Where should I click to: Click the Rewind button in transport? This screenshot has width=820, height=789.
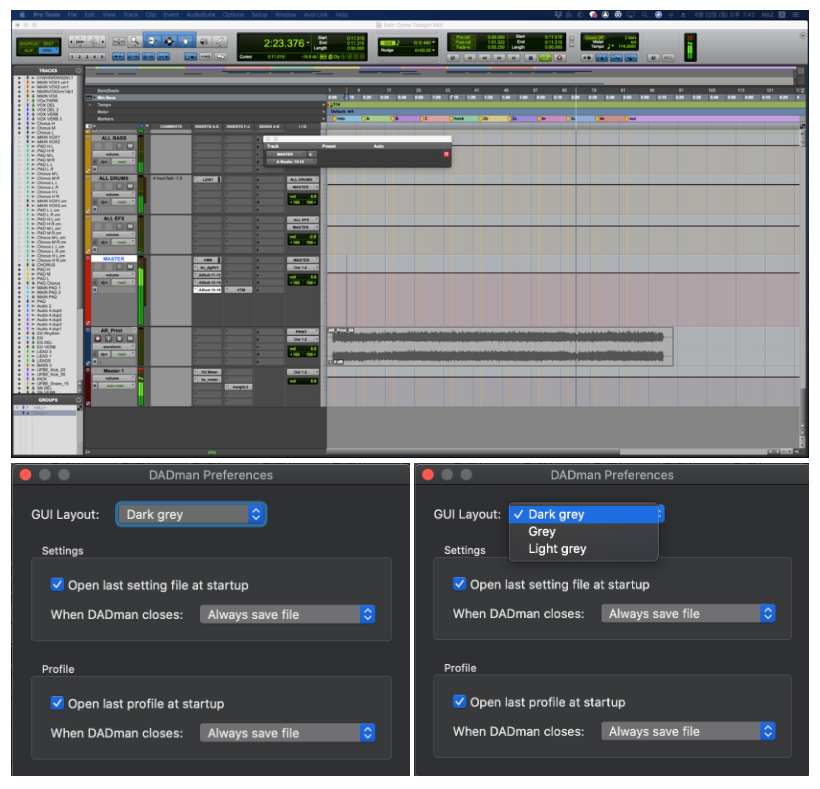click(x=485, y=58)
